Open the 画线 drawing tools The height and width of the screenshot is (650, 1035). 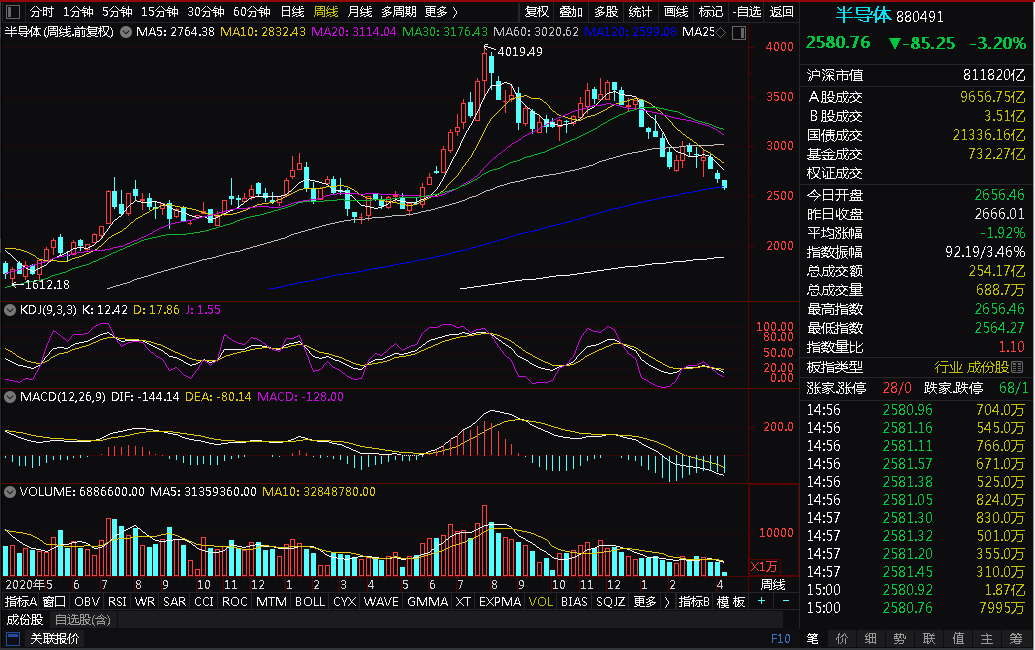coord(676,12)
